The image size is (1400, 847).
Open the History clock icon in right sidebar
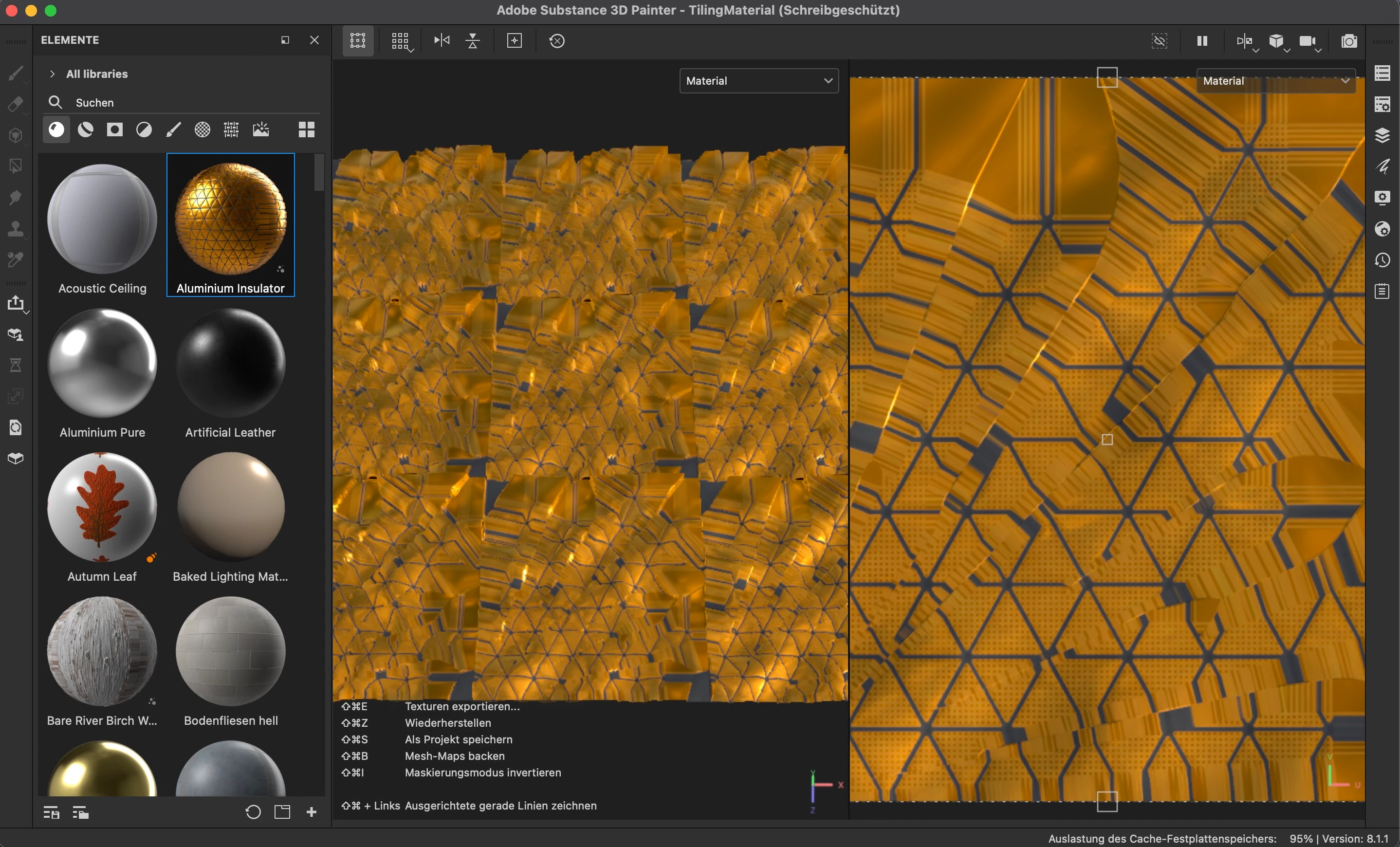pos(1382,260)
